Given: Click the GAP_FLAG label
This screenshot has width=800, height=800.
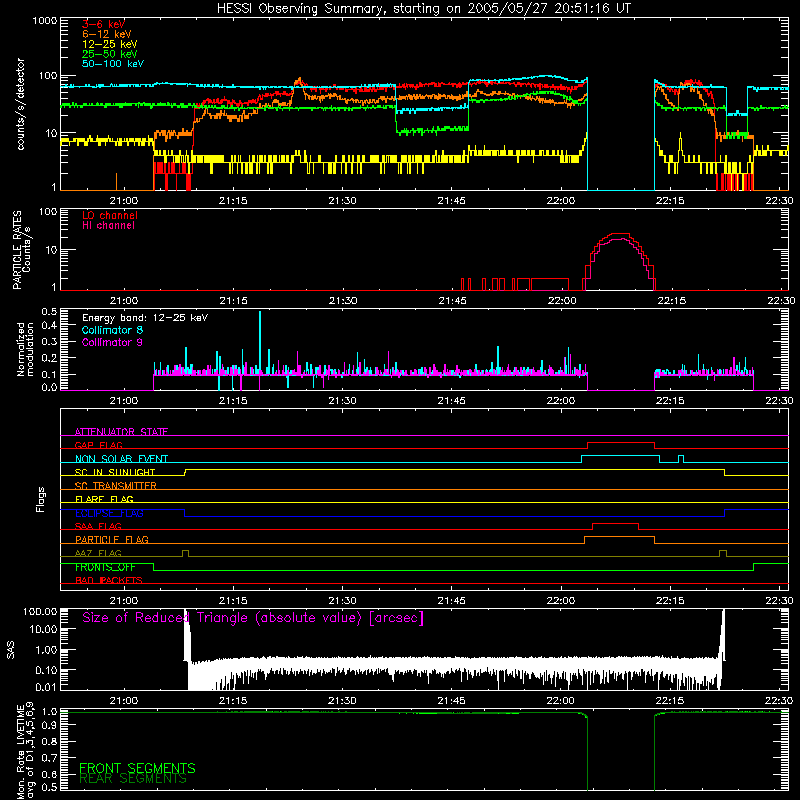Looking at the screenshot, I should (x=98, y=445).
